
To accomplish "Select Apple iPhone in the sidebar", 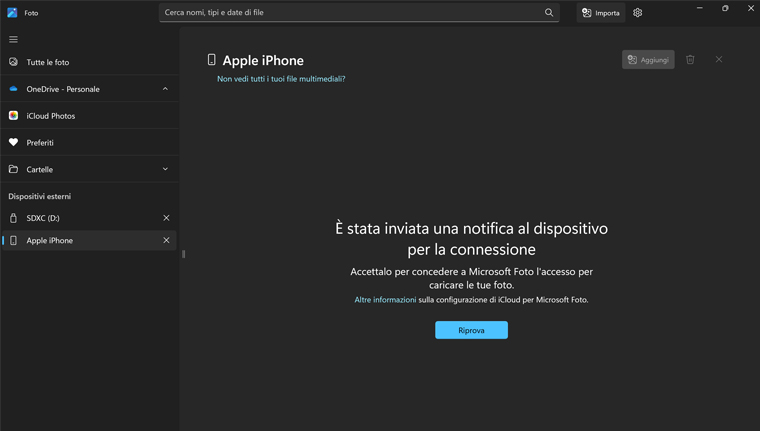I will [90, 240].
